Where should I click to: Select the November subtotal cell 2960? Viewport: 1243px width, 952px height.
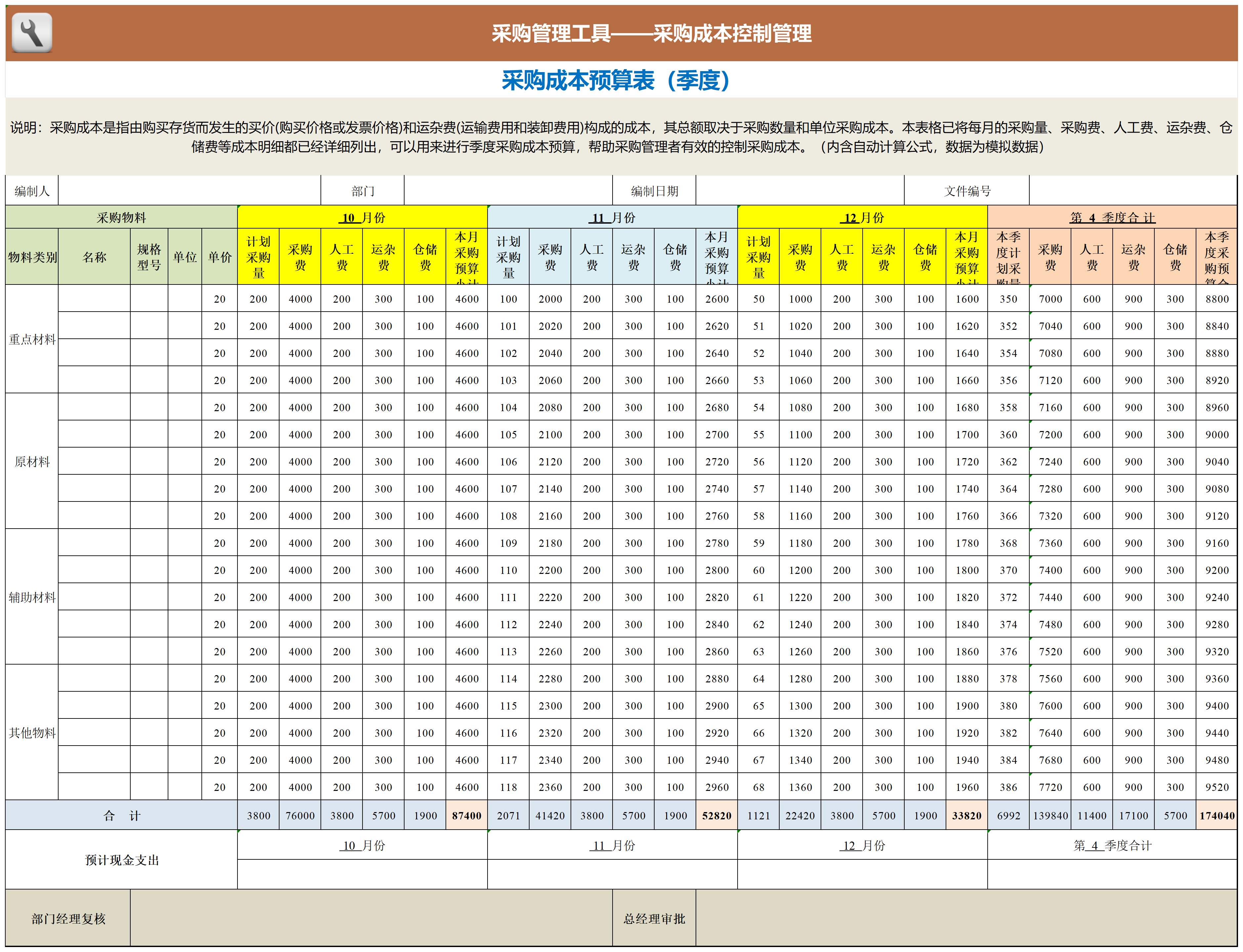pos(717,787)
